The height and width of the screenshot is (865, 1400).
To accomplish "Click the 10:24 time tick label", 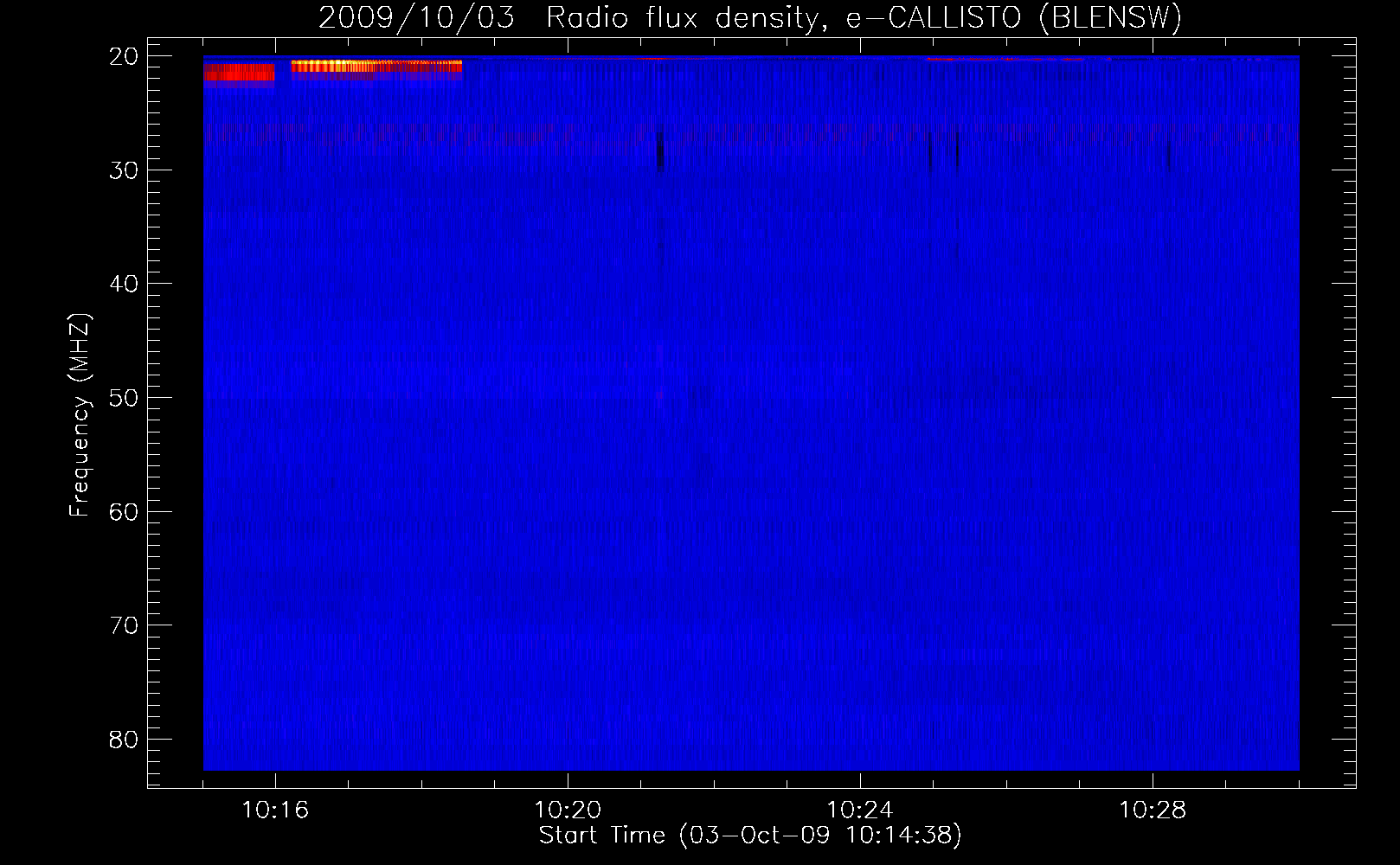I will [860, 810].
